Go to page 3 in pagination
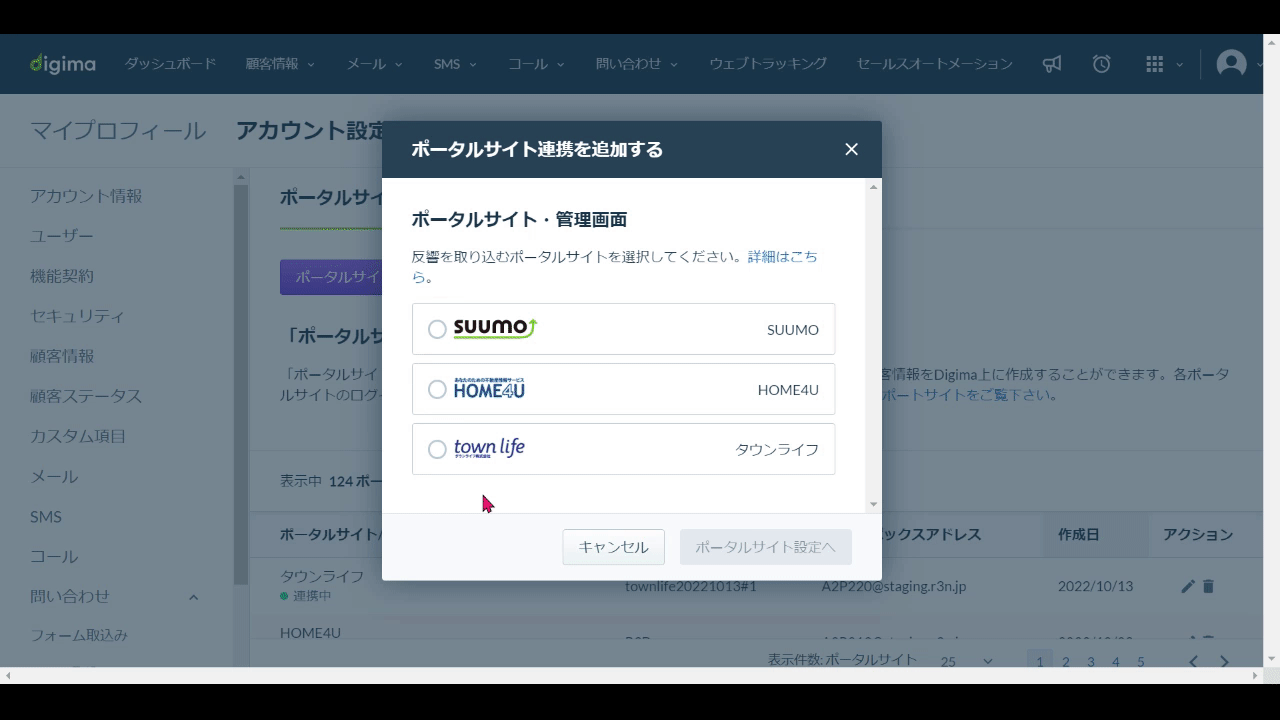This screenshot has width=1280, height=720. click(1091, 661)
